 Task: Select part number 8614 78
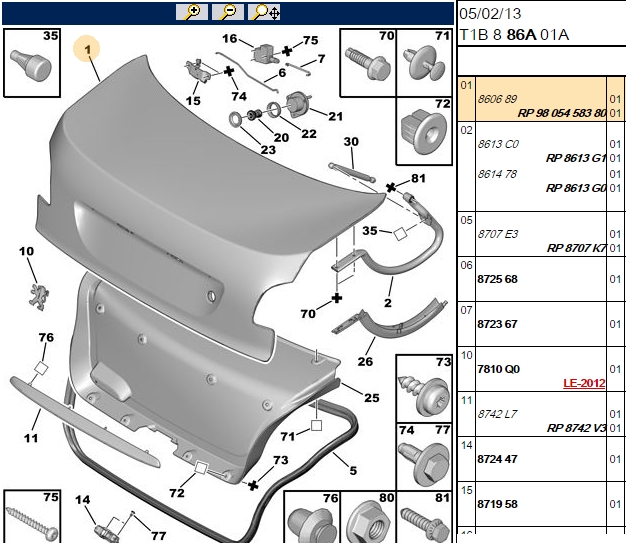point(497,174)
